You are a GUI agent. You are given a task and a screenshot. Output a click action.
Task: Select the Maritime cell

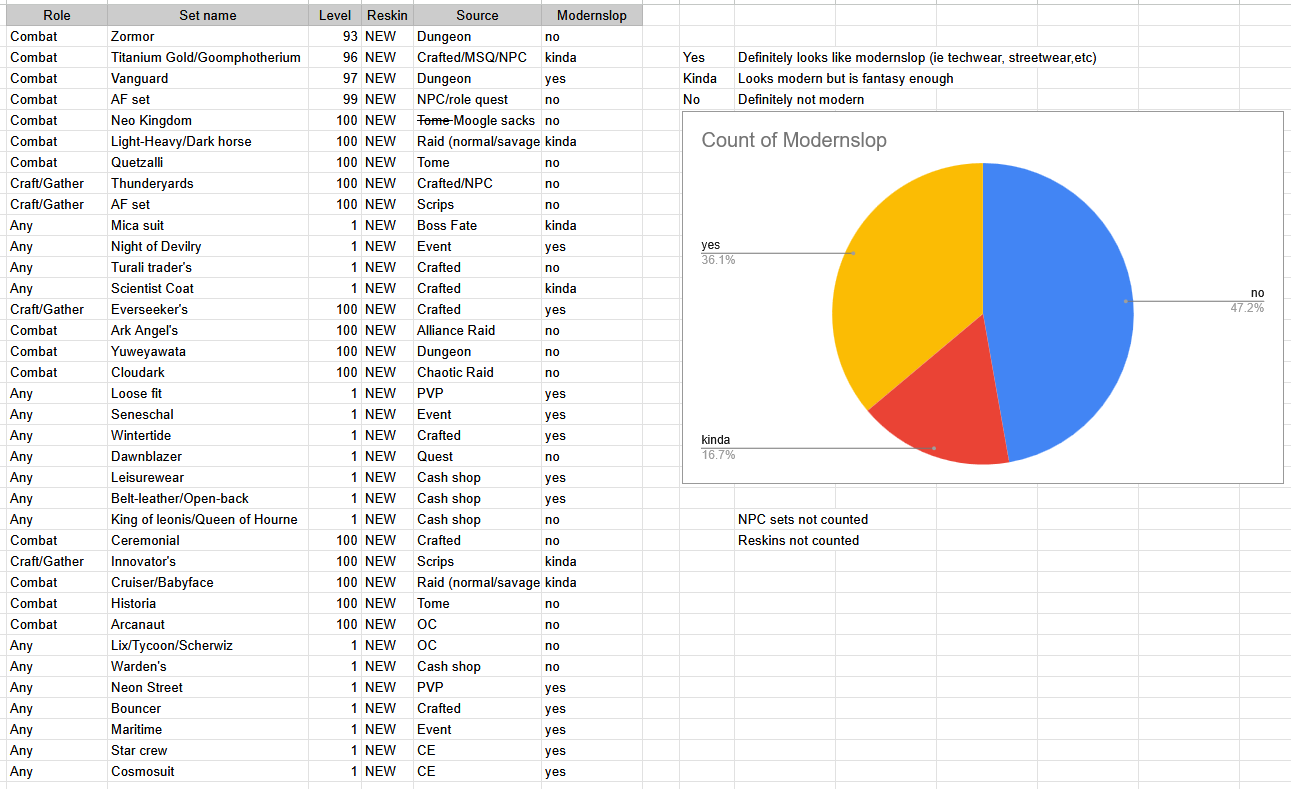click(x=208, y=729)
